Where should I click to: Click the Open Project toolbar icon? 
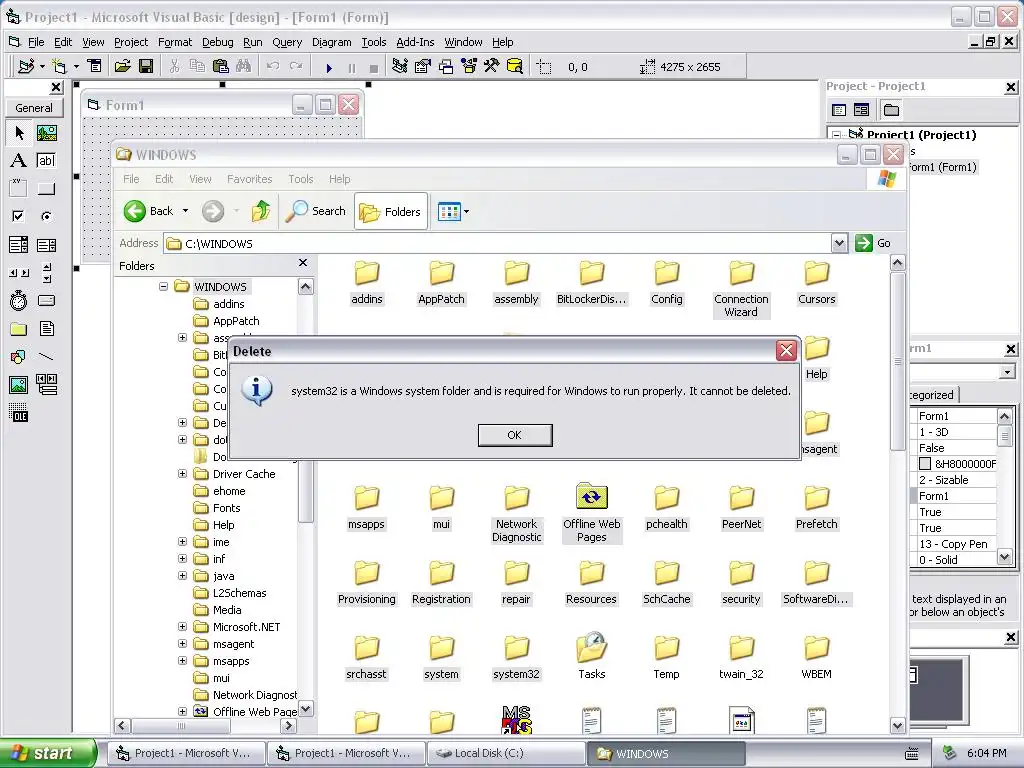[x=122, y=67]
